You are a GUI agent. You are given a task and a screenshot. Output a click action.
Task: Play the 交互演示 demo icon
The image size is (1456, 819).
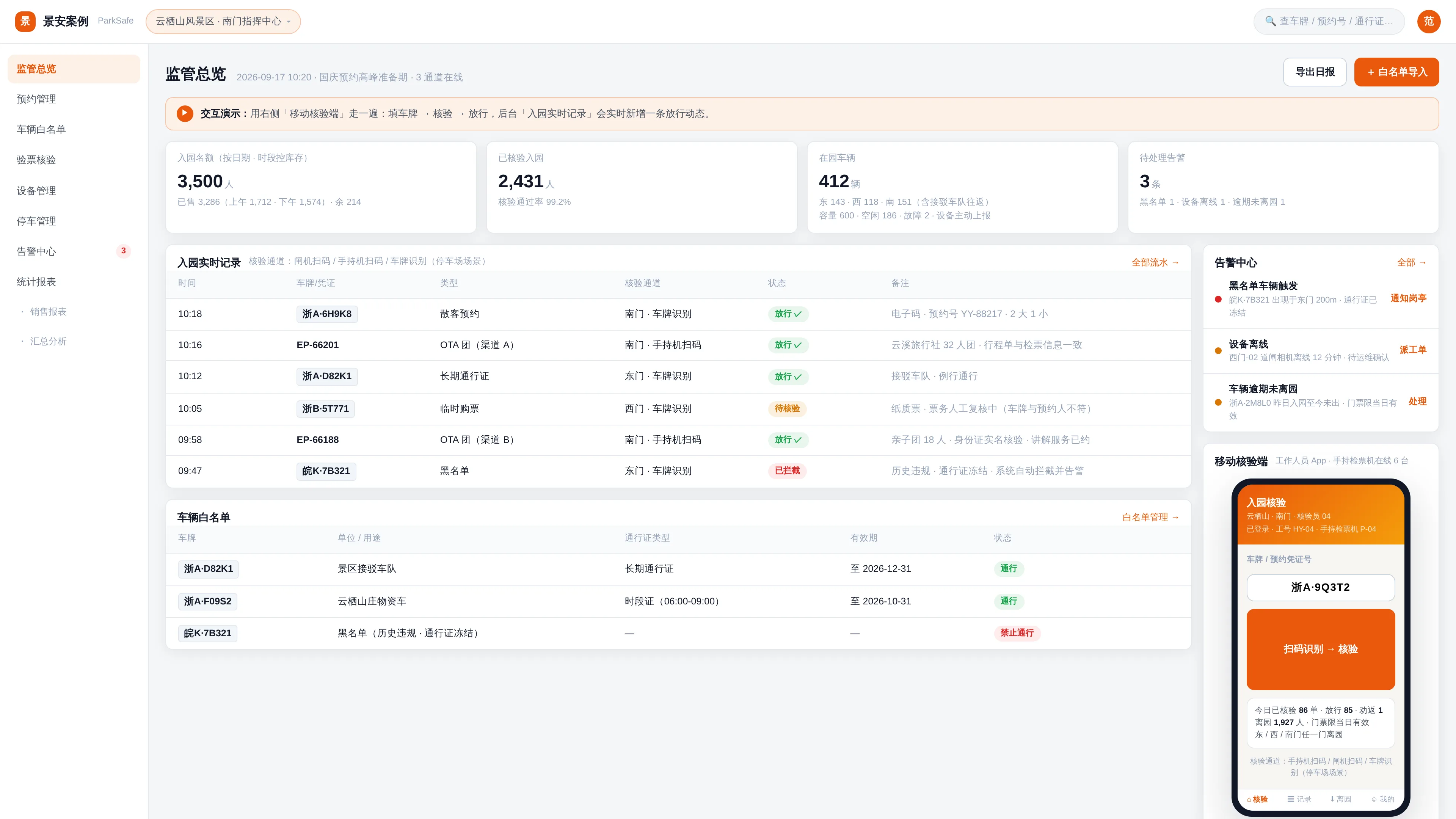coord(184,114)
